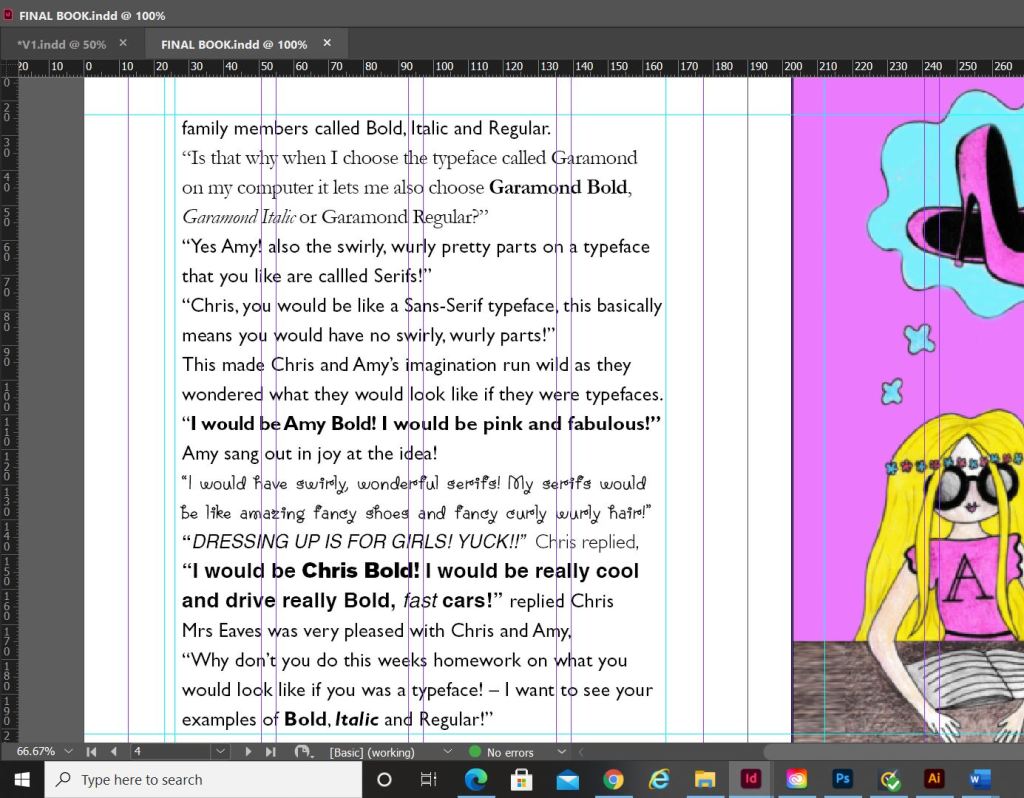Image resolution: width=1024 pixels, height=798 pixels.
Task: Click the horizontal scrollbar thumb
Action: tap(893, 751)
